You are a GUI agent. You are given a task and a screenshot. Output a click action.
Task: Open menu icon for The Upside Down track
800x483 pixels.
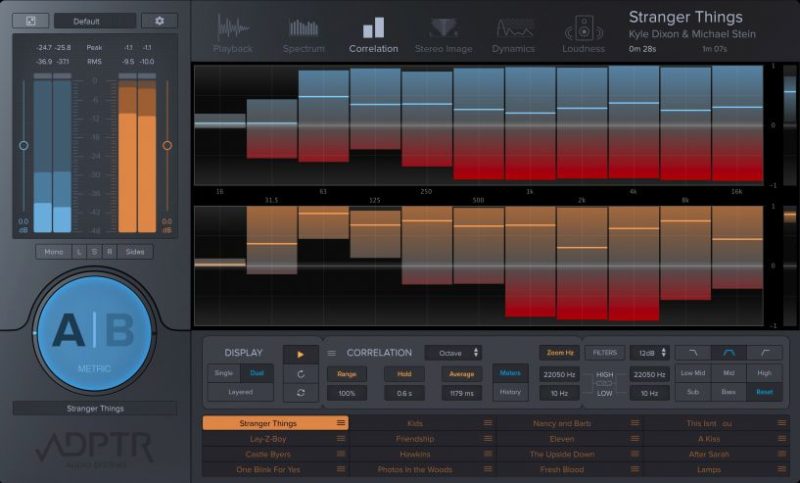point(635,454)
